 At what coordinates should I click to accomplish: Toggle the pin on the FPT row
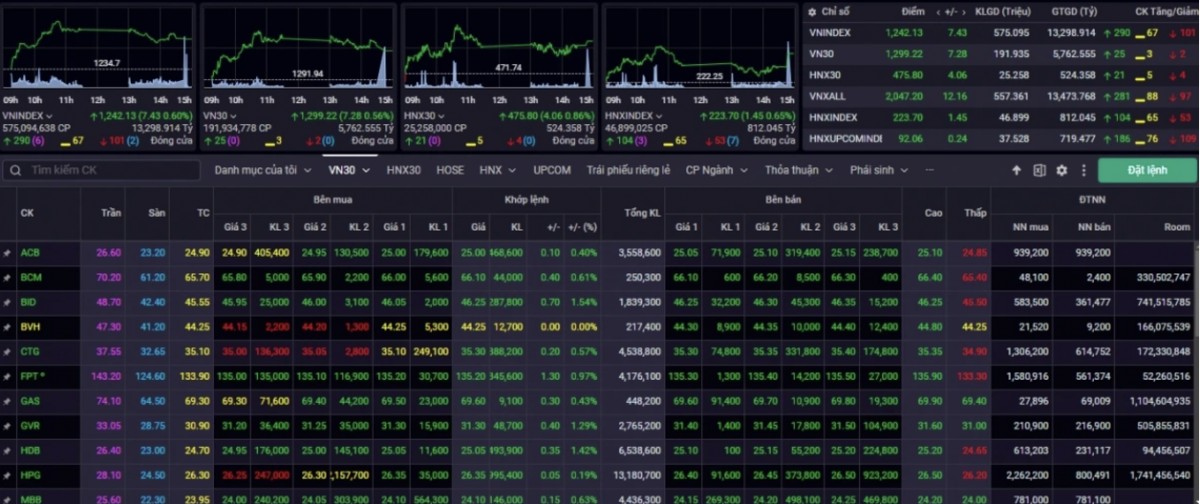pyautogui.click(x=8, y=376)
